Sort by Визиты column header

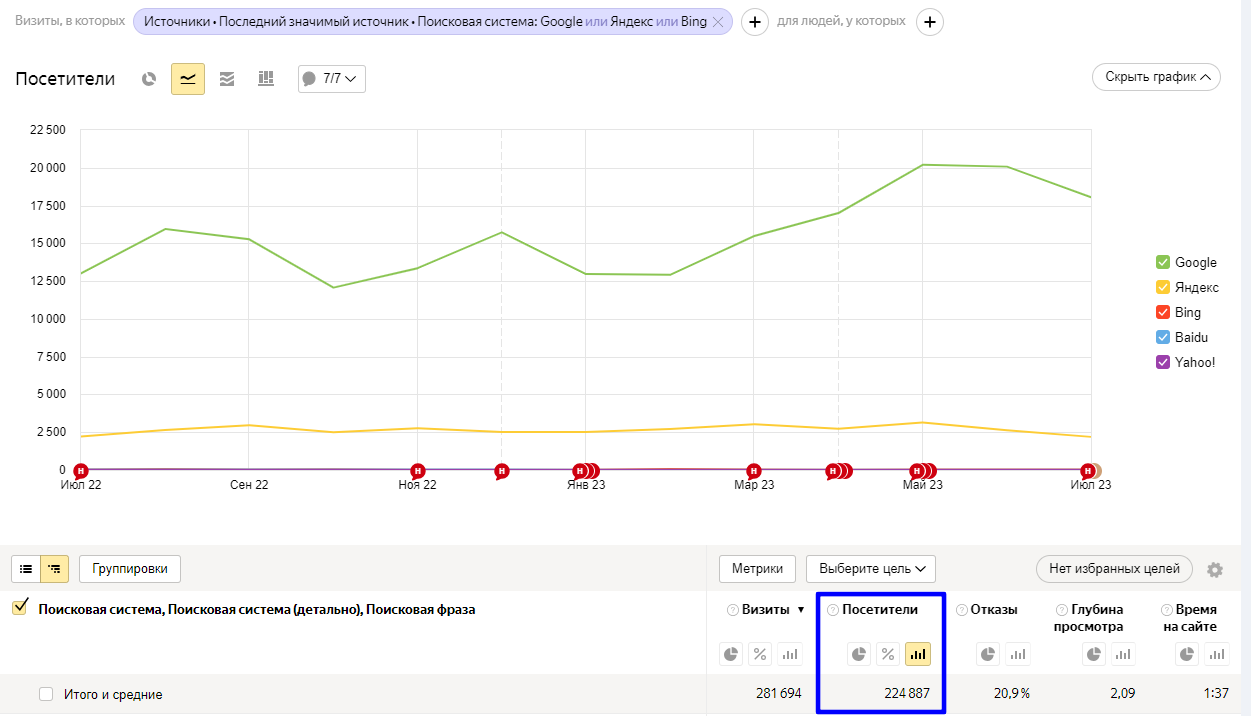tap(765, 610)
